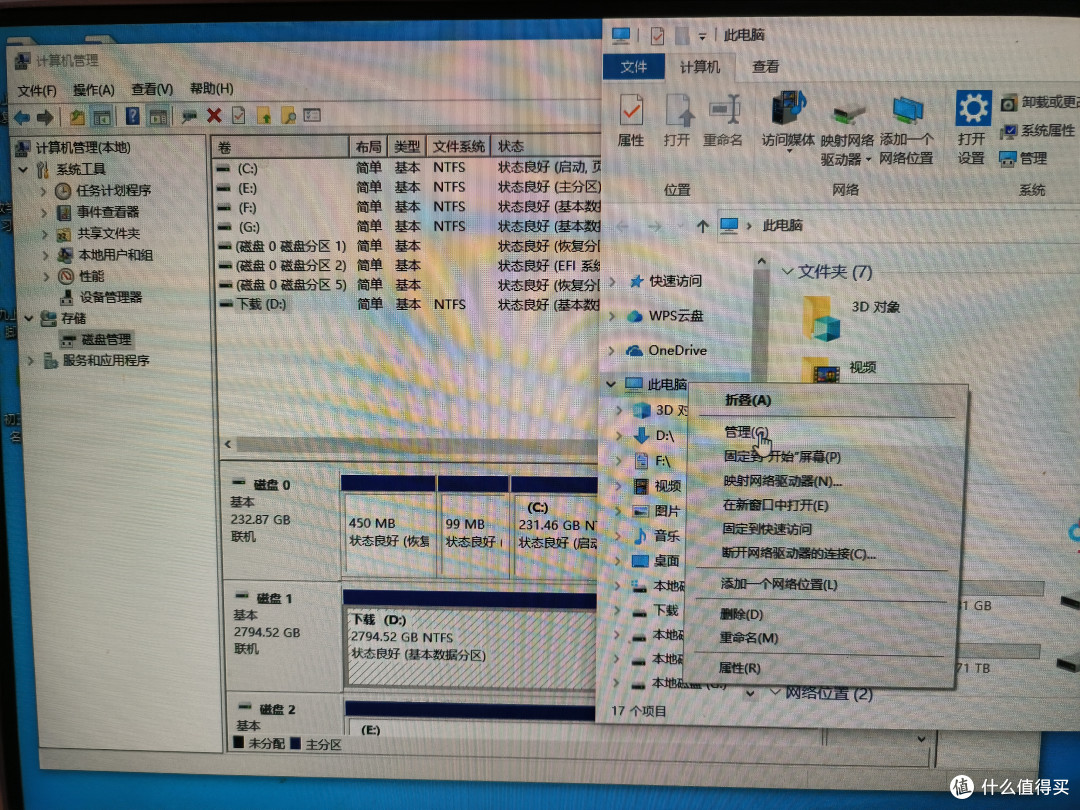This screenshot has height=810, width=1080.
Task: Click the Forward arrow in Computer Management toolbar
Action: tap(45, 117)
